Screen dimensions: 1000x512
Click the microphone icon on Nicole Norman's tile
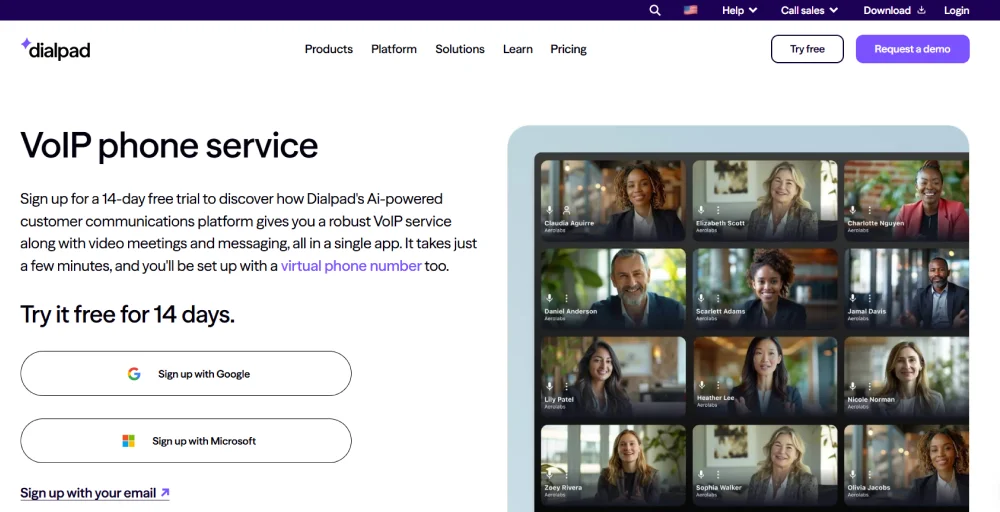pyautogui.click(x=853, y=386)
